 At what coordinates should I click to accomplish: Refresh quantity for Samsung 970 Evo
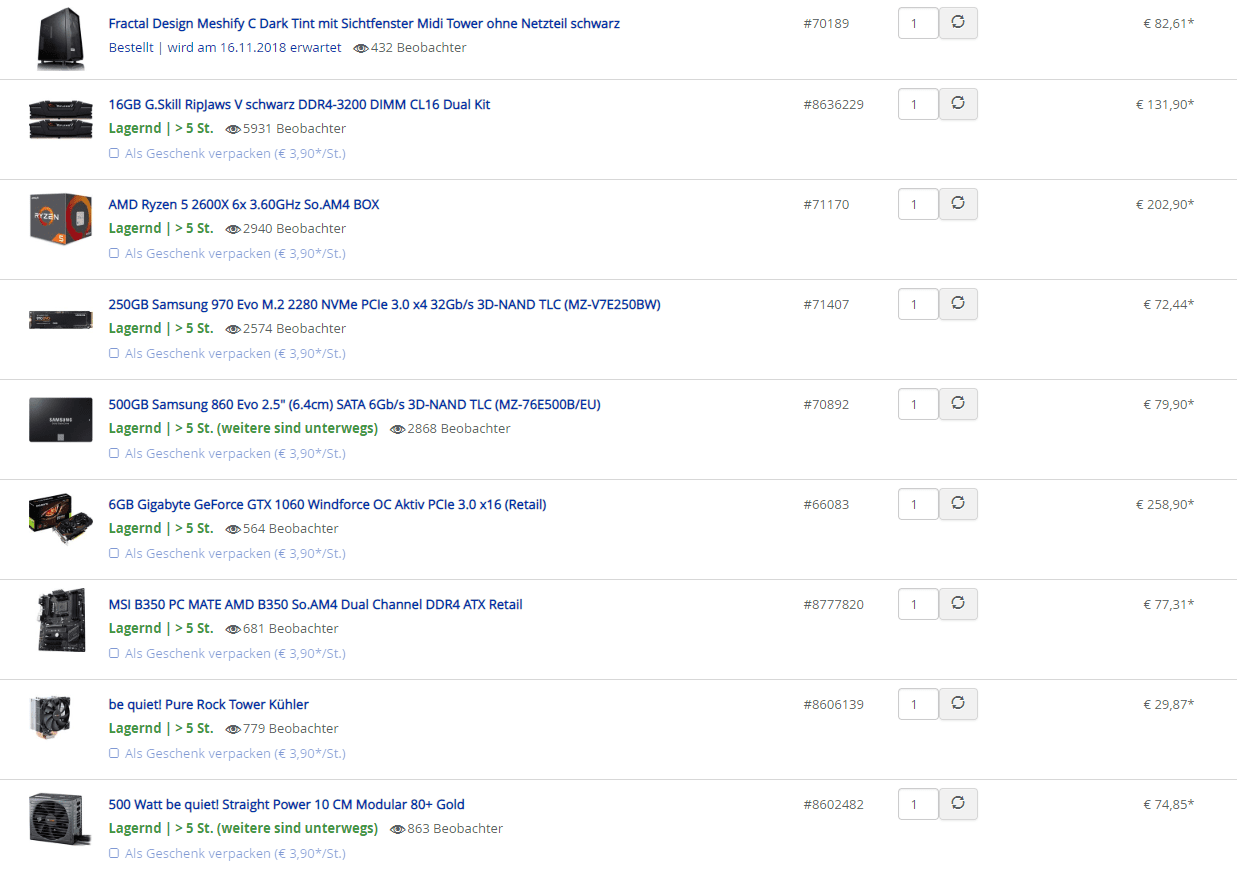pyautogui.click(x=958, y=304)
